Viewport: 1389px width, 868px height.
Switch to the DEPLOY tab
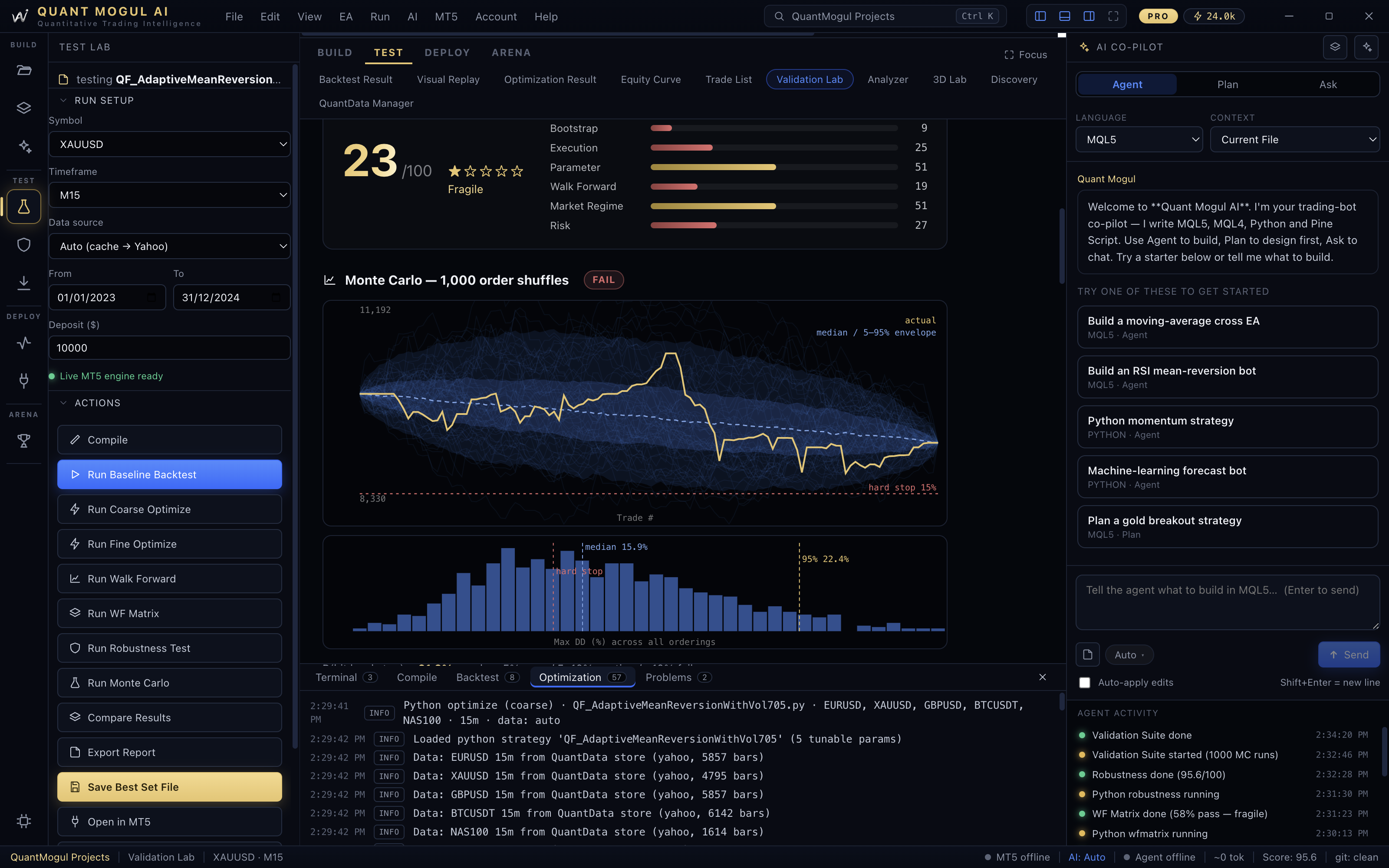click(447, 53)
